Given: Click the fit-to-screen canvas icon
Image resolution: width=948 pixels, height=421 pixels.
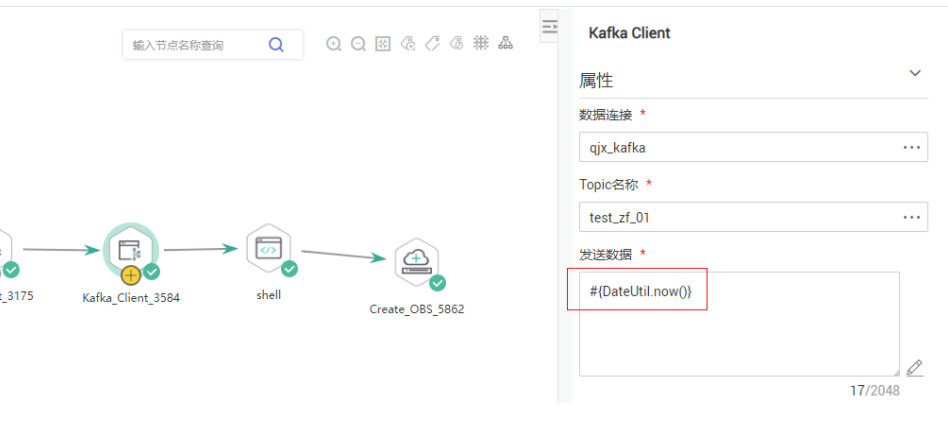Looking at the screenshot, I should [382, 44].
